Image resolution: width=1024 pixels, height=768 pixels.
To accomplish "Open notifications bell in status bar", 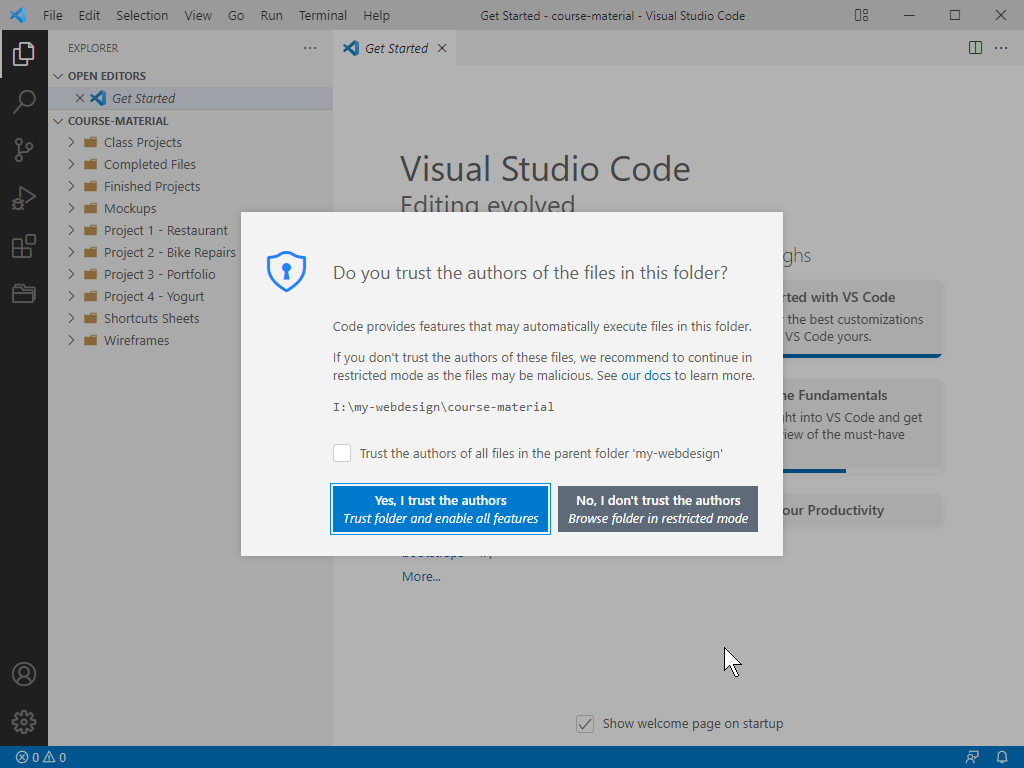I will (x=1002, y=758).
